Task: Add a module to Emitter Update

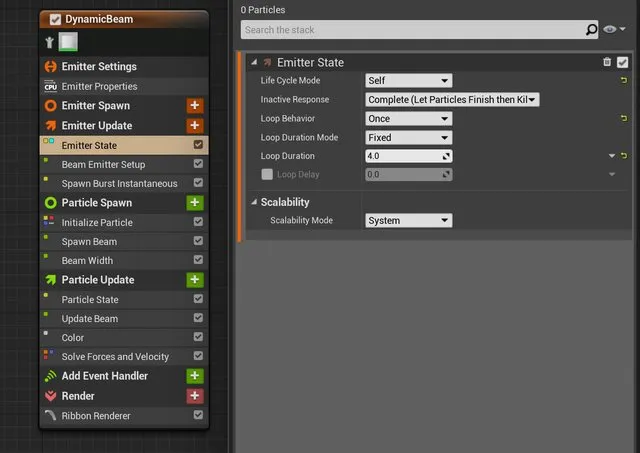Action: [195, 125]
